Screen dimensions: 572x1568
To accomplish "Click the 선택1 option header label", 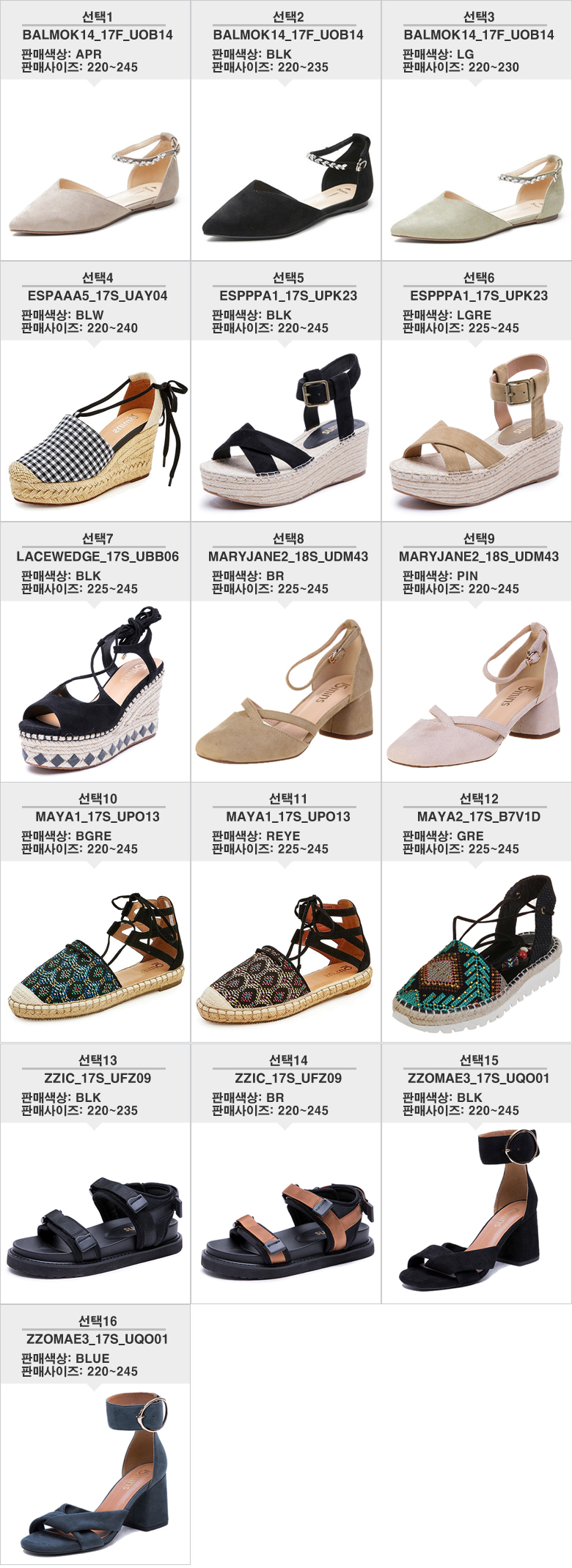I will click(97, 17).
